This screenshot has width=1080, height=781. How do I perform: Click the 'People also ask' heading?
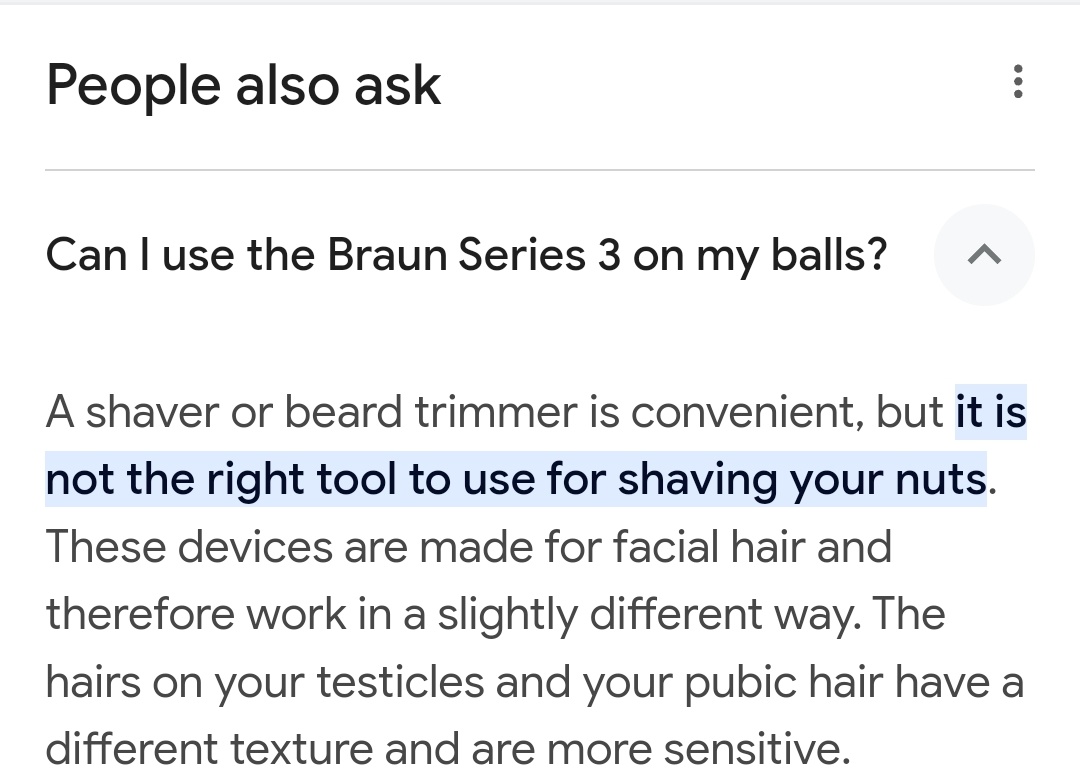tap(243, 85)
